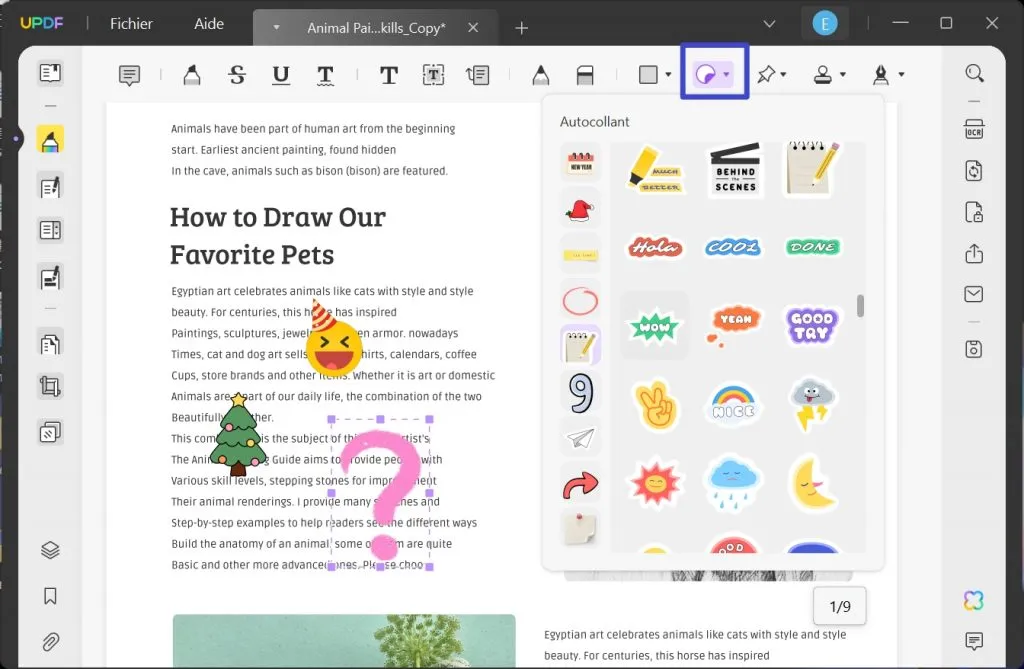
Task: Open the comments list panel icon
Action: tap(974, 641)
